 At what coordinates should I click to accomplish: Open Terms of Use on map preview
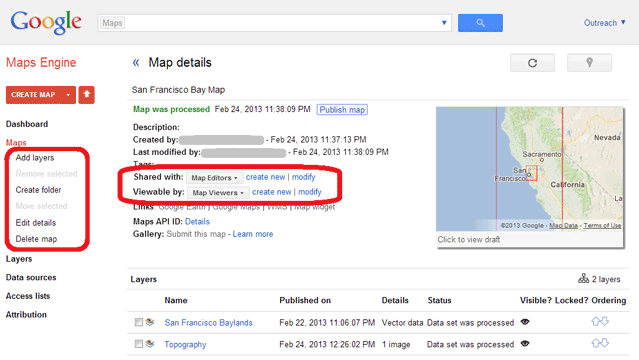click(x=602, y=225)
